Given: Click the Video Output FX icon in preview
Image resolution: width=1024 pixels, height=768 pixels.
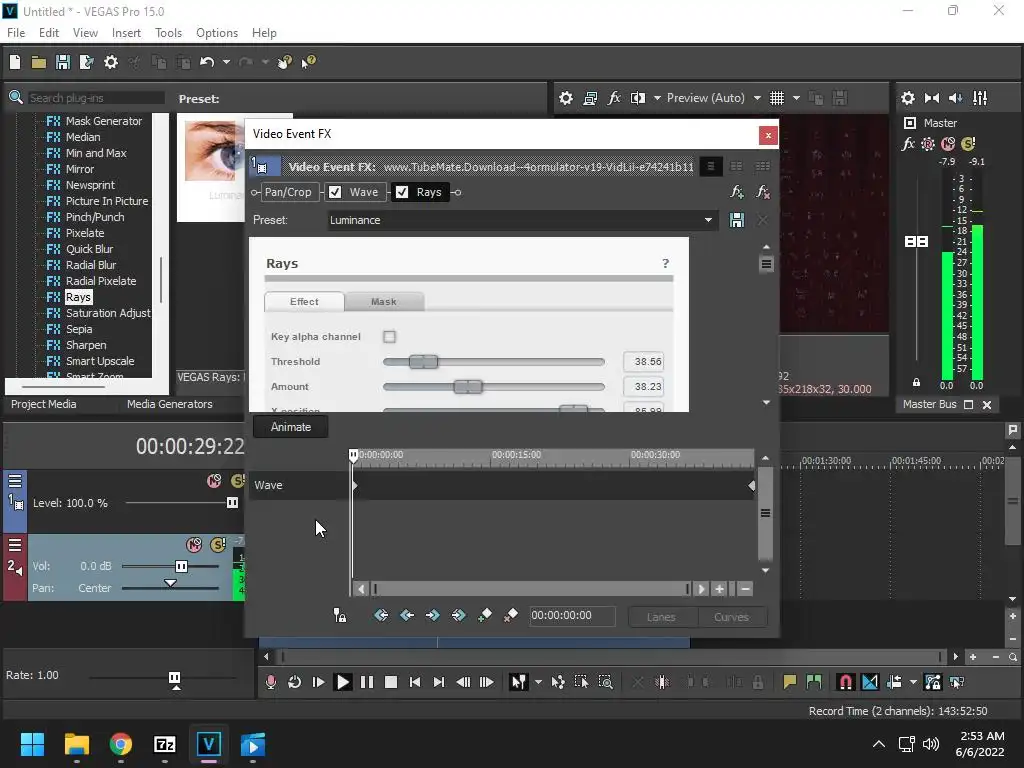Looking at the screenshot, I should click(614, 98).
